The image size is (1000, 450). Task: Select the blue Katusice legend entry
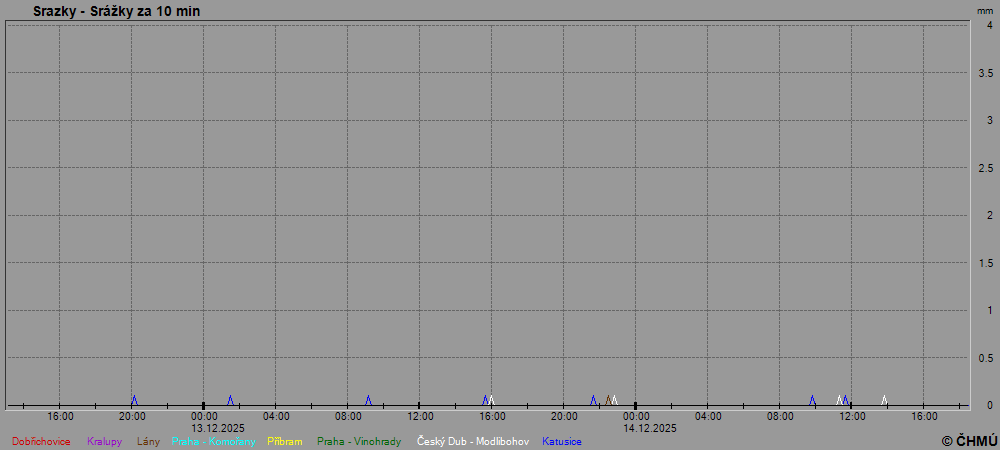[x=562, y=441]
